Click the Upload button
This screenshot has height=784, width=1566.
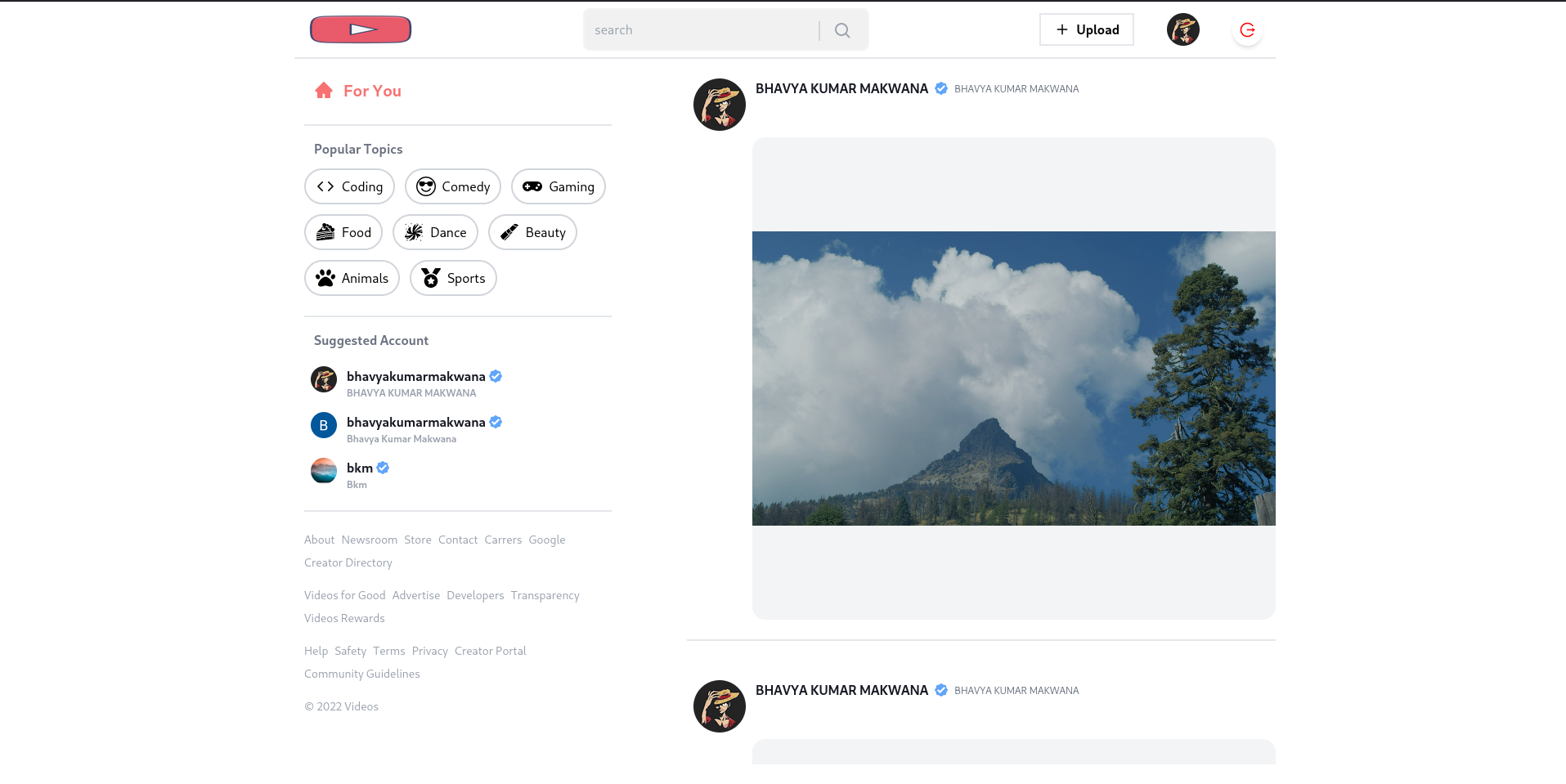coord(1086,29)
